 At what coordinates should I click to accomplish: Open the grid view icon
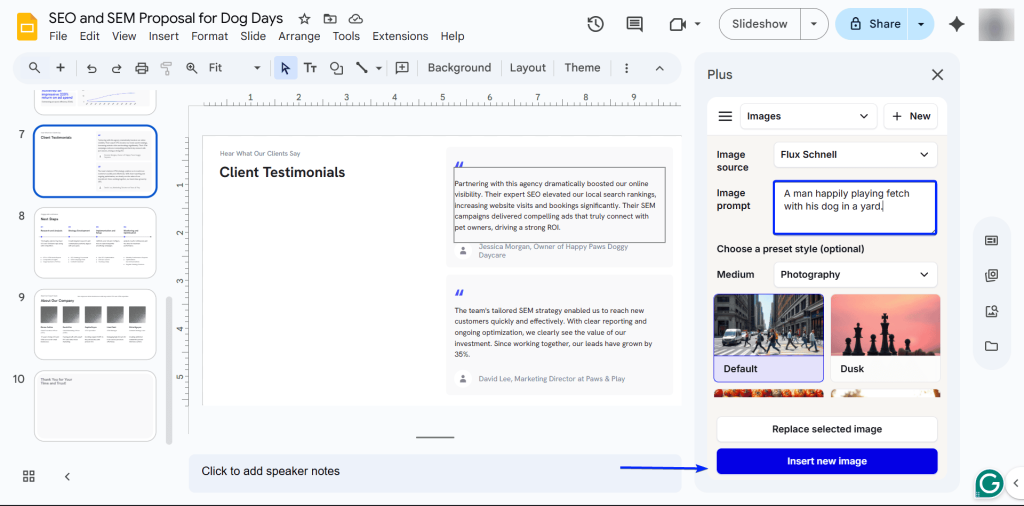point(29,476)
